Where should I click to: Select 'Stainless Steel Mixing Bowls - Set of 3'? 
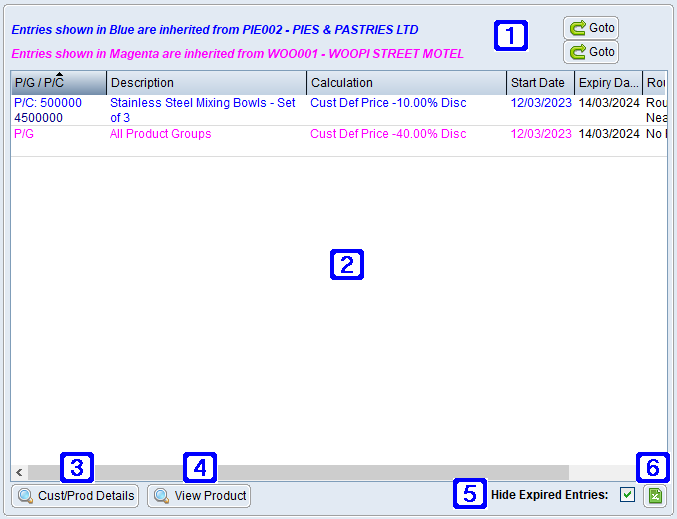coord(206,111)
